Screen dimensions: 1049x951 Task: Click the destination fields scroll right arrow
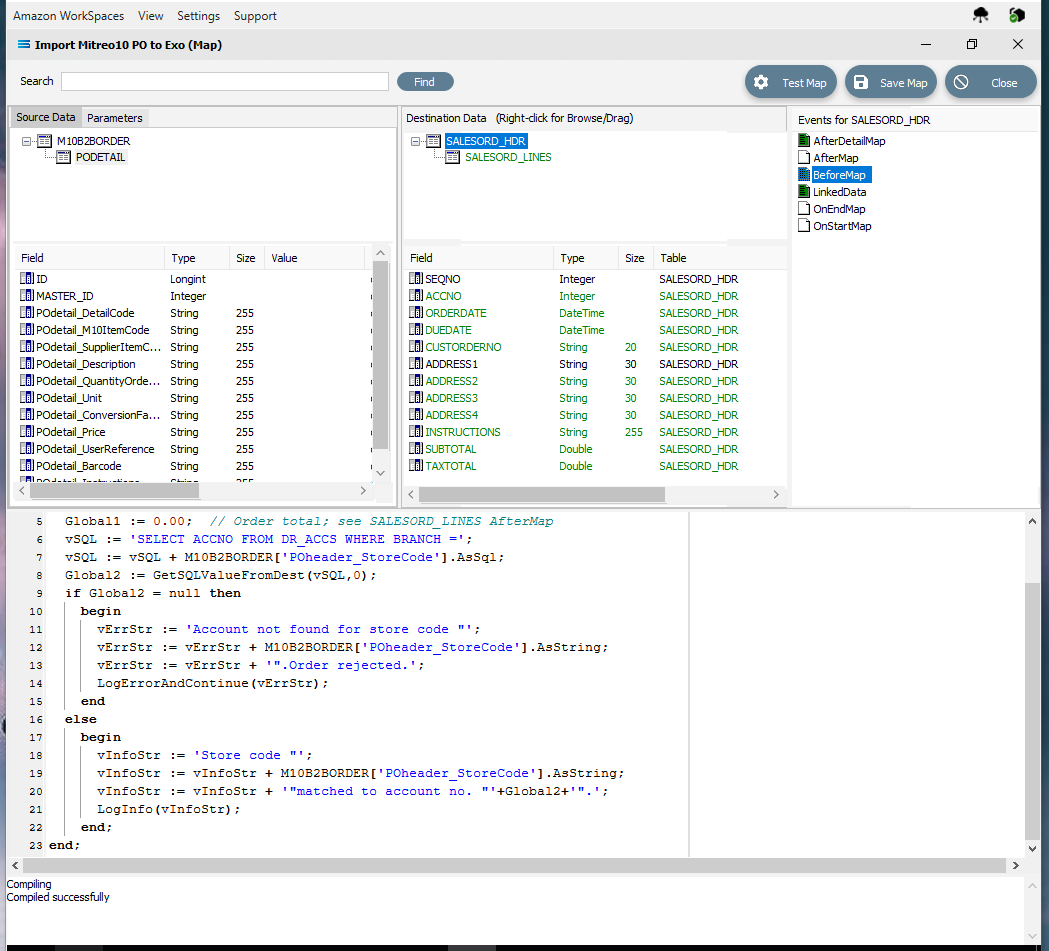pyautogui.click(x=776, y=494)
